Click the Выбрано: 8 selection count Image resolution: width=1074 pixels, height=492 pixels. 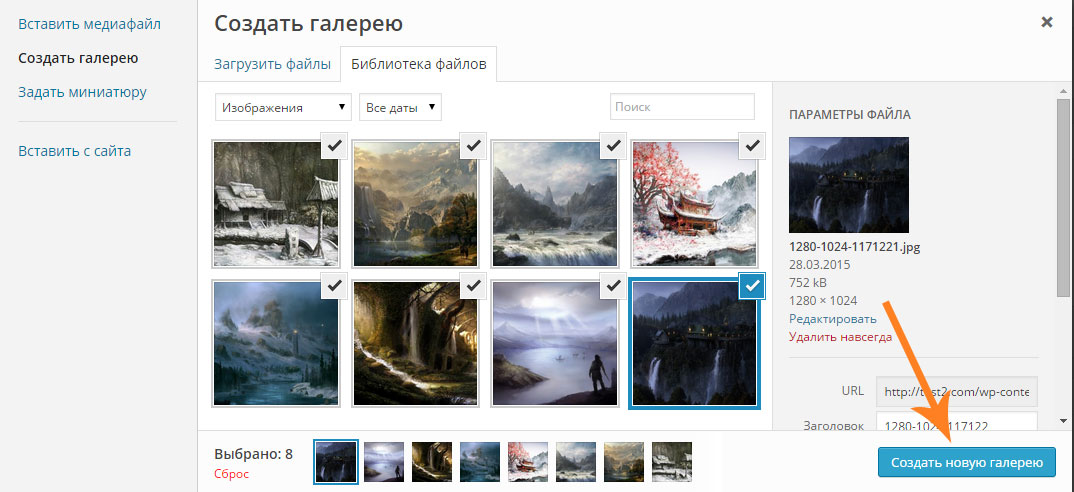(x=253, y=454)
